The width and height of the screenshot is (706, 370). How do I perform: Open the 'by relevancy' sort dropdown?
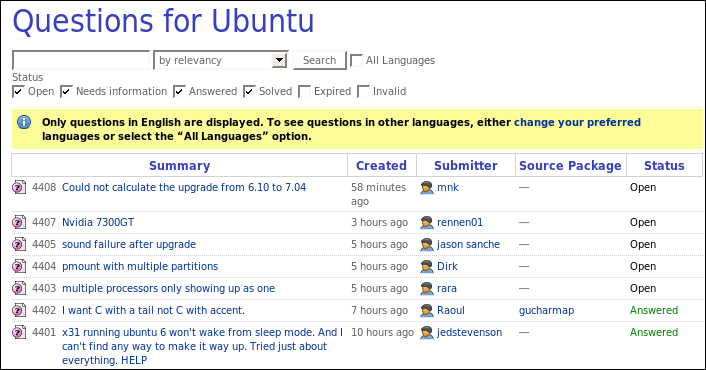(221, 60)
